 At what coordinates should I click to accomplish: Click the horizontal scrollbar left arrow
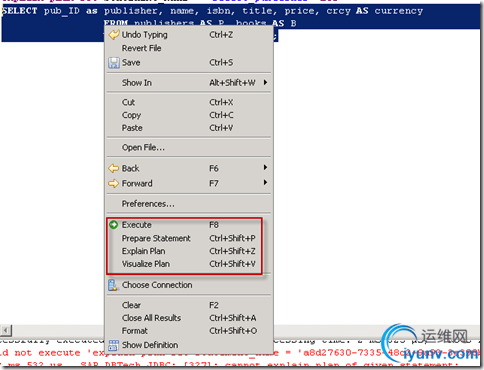6,330
